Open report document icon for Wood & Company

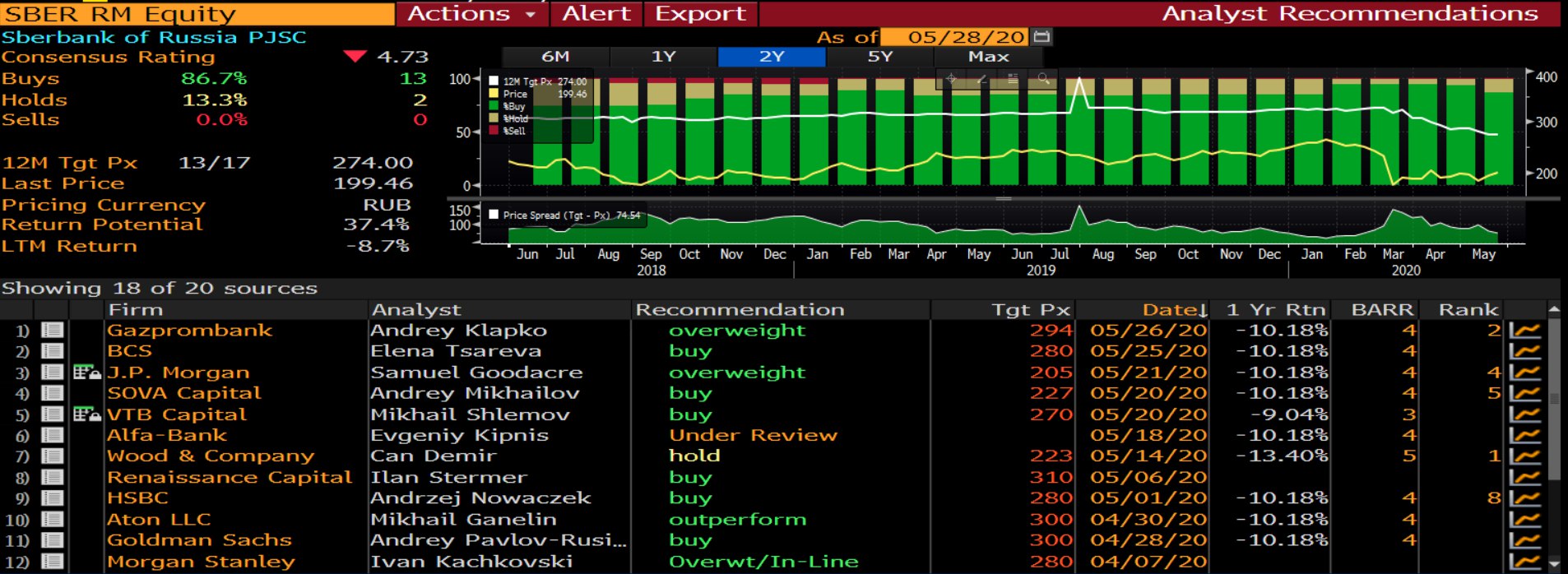(53, 456)
